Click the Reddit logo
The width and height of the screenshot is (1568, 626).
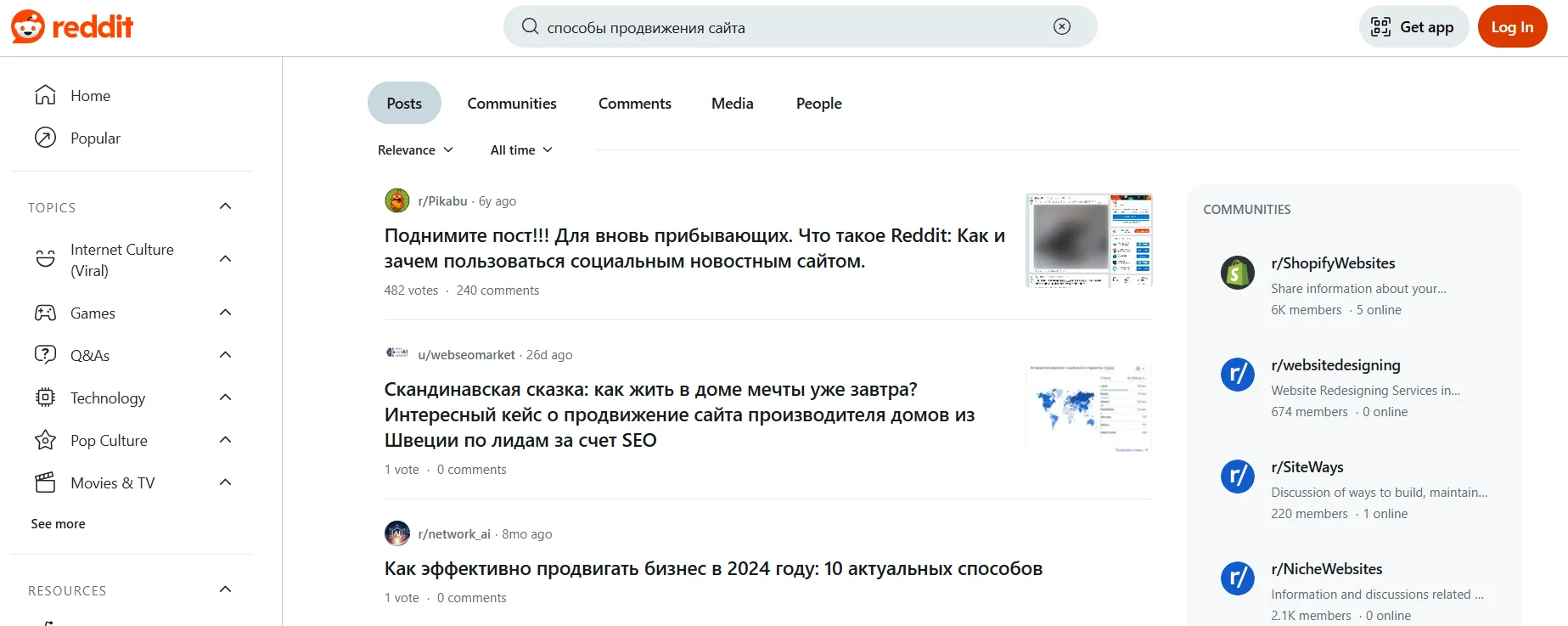coord(72,27)
